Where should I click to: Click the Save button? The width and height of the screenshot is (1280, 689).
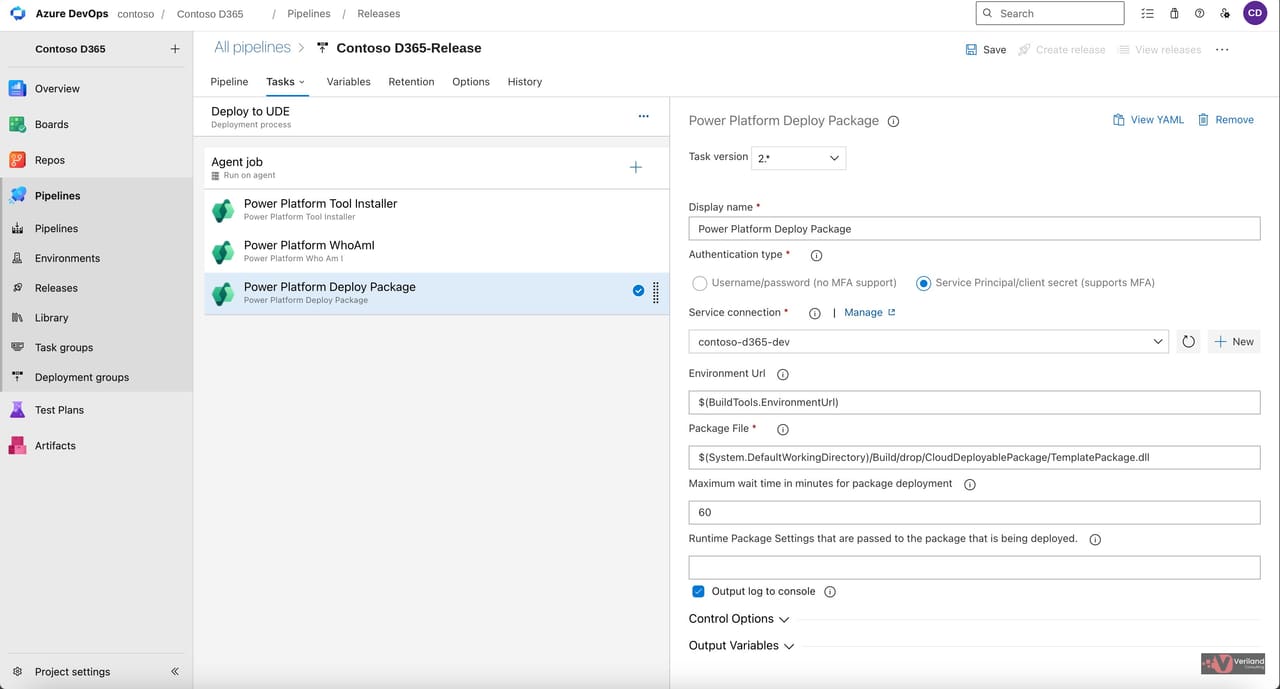[986, 49]
